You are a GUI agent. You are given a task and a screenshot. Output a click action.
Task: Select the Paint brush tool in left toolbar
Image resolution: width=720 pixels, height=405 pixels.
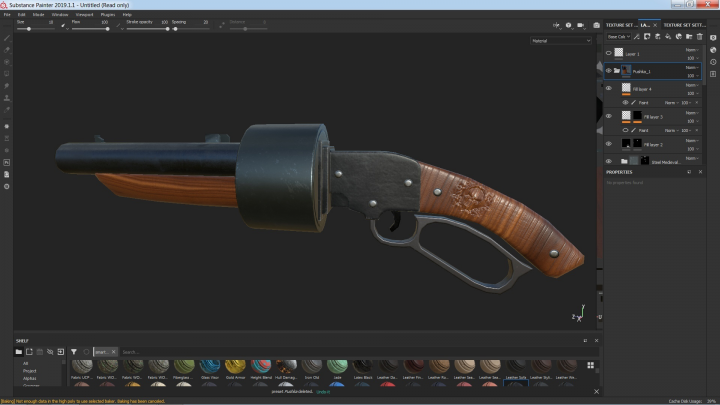point(7,38)
